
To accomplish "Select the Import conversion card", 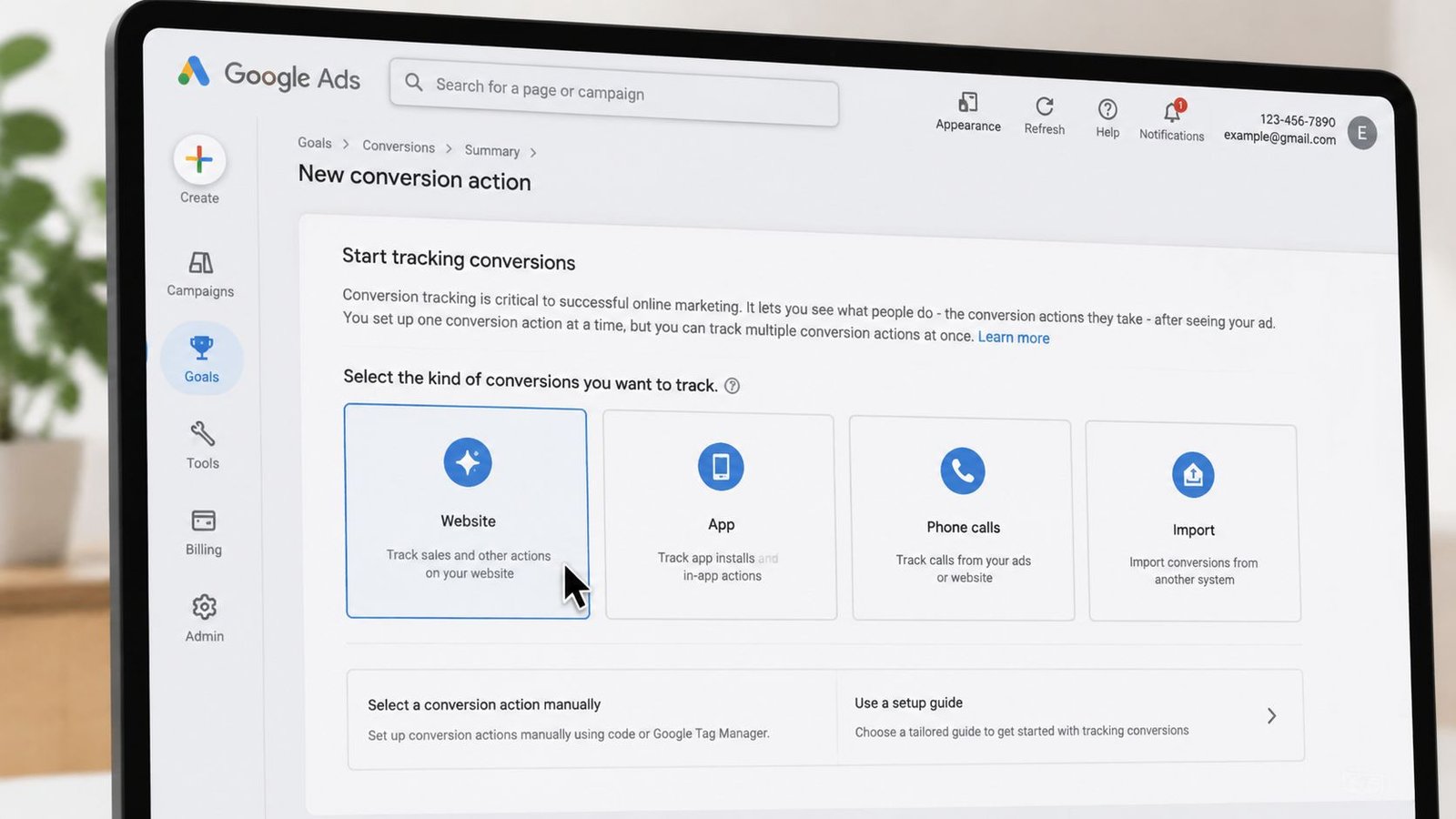I will point(1193,523).
